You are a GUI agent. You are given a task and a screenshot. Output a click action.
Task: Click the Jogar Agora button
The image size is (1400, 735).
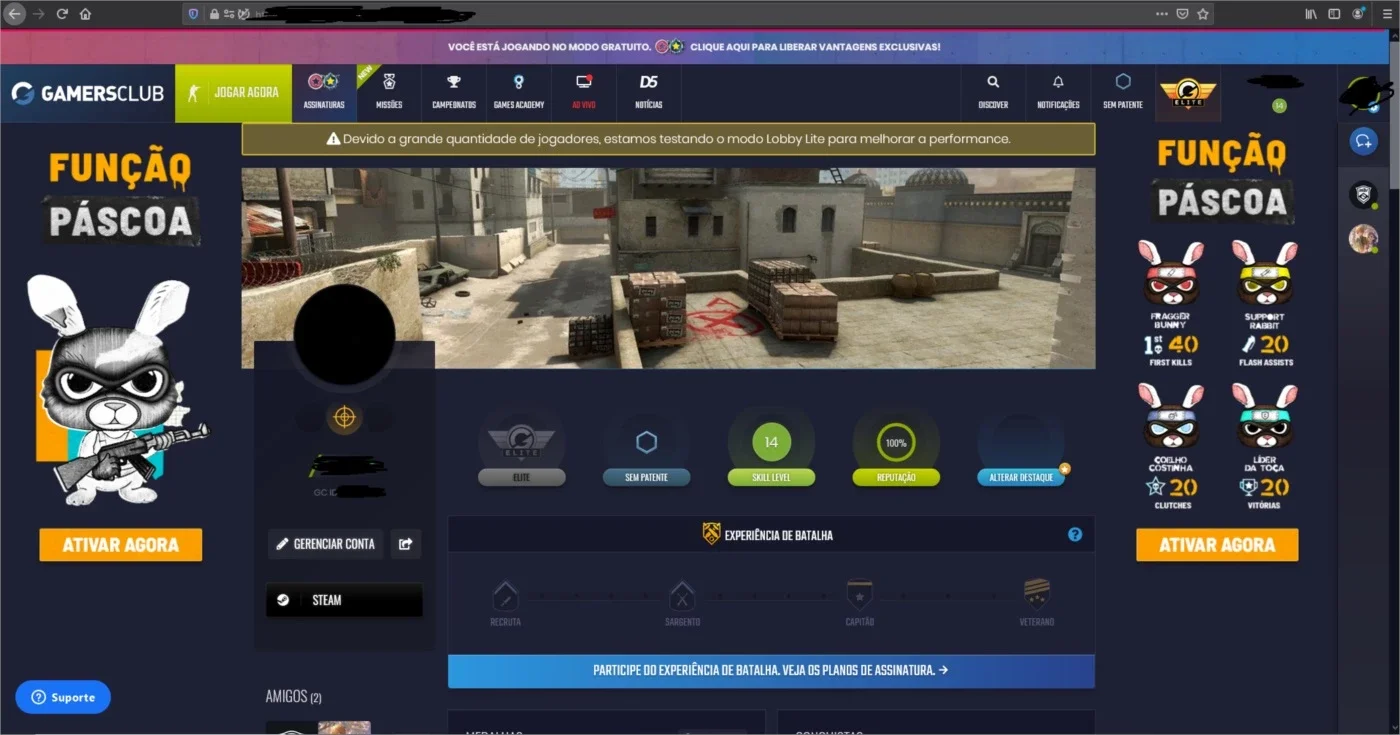(x=233, y=93)
